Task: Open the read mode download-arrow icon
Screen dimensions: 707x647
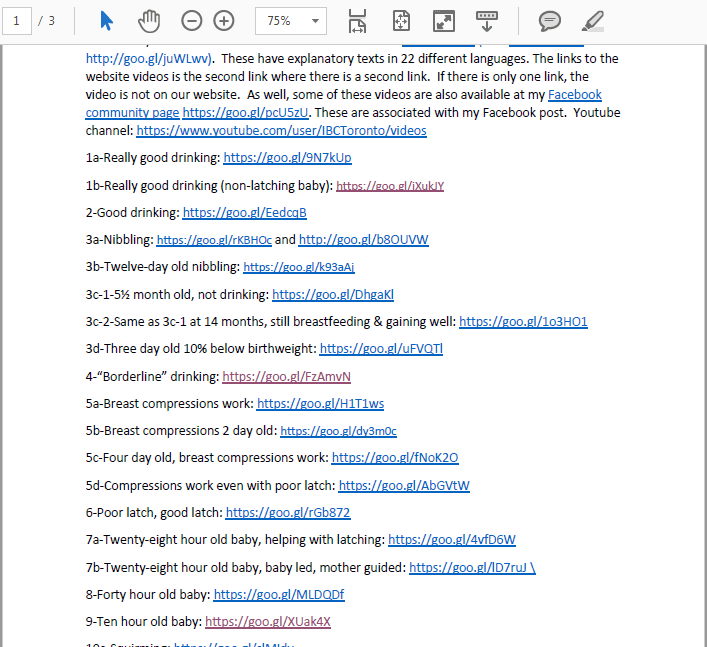Action: pos(487,21)
